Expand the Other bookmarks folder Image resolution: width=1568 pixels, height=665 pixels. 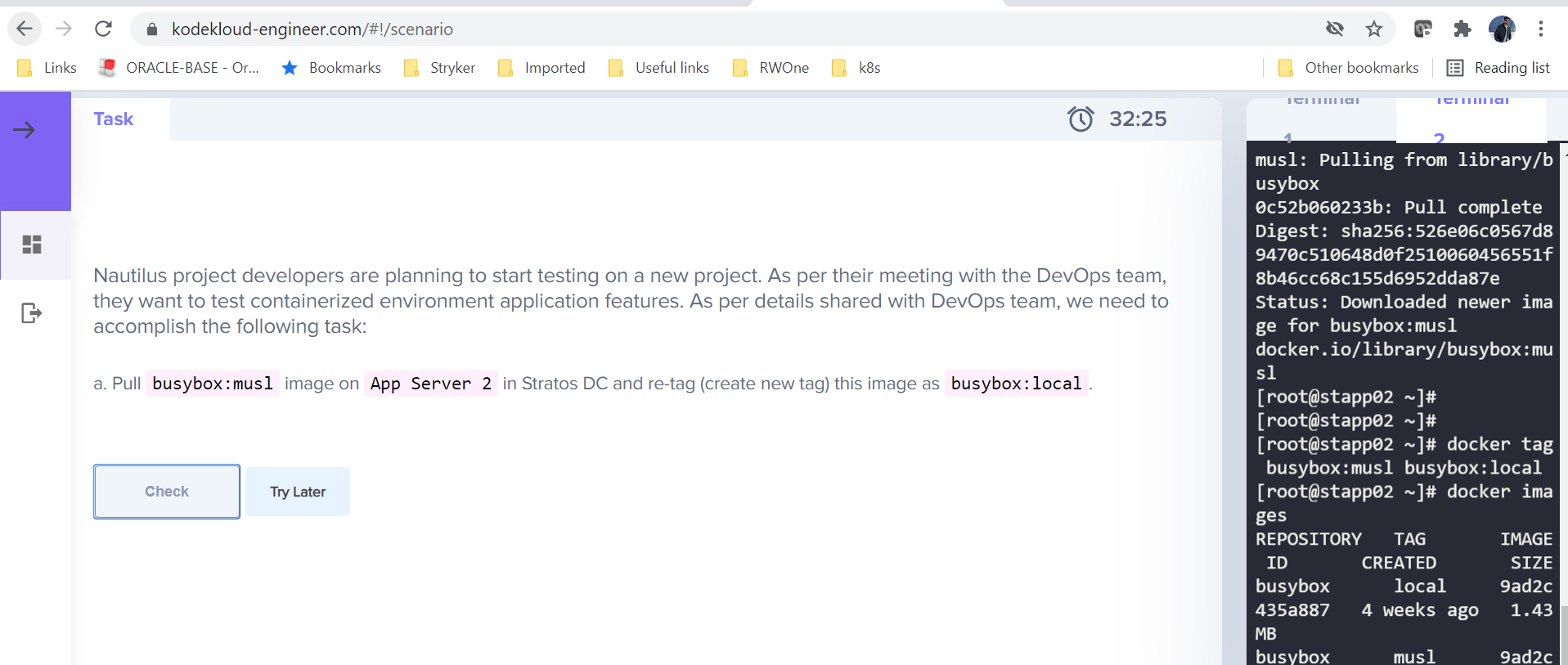click(1348, 68)
